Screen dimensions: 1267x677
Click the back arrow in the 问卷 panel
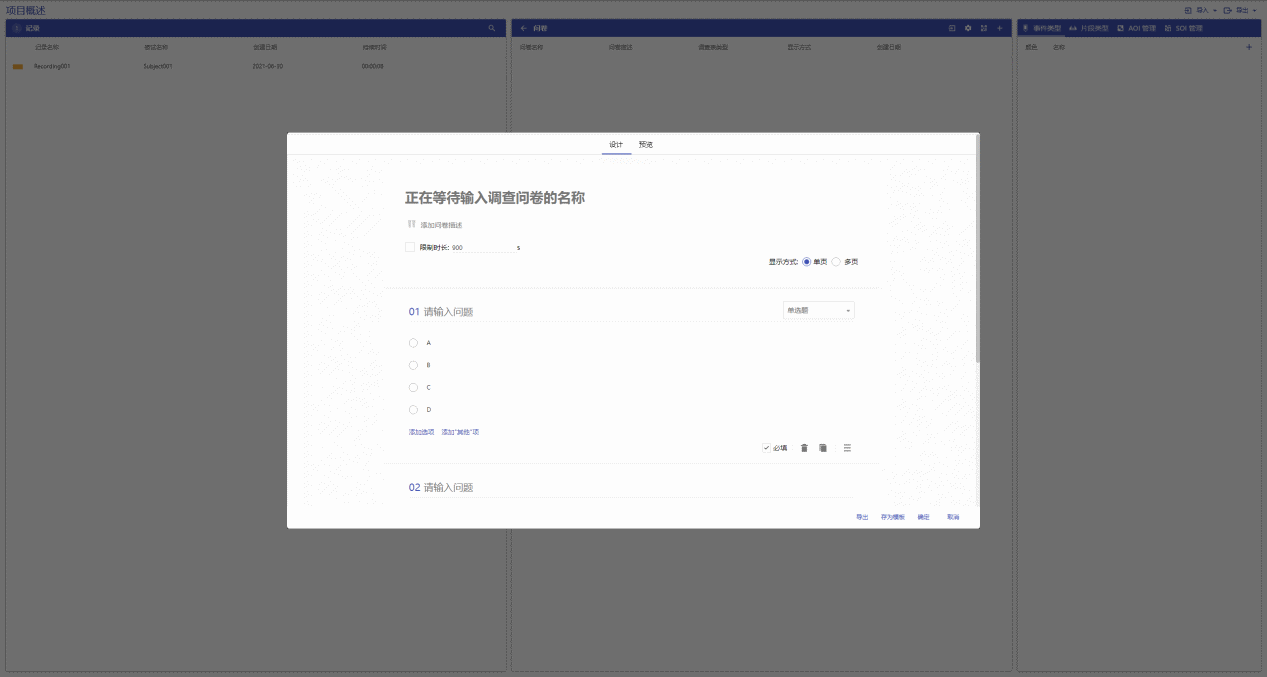click(x=524, y=28)
